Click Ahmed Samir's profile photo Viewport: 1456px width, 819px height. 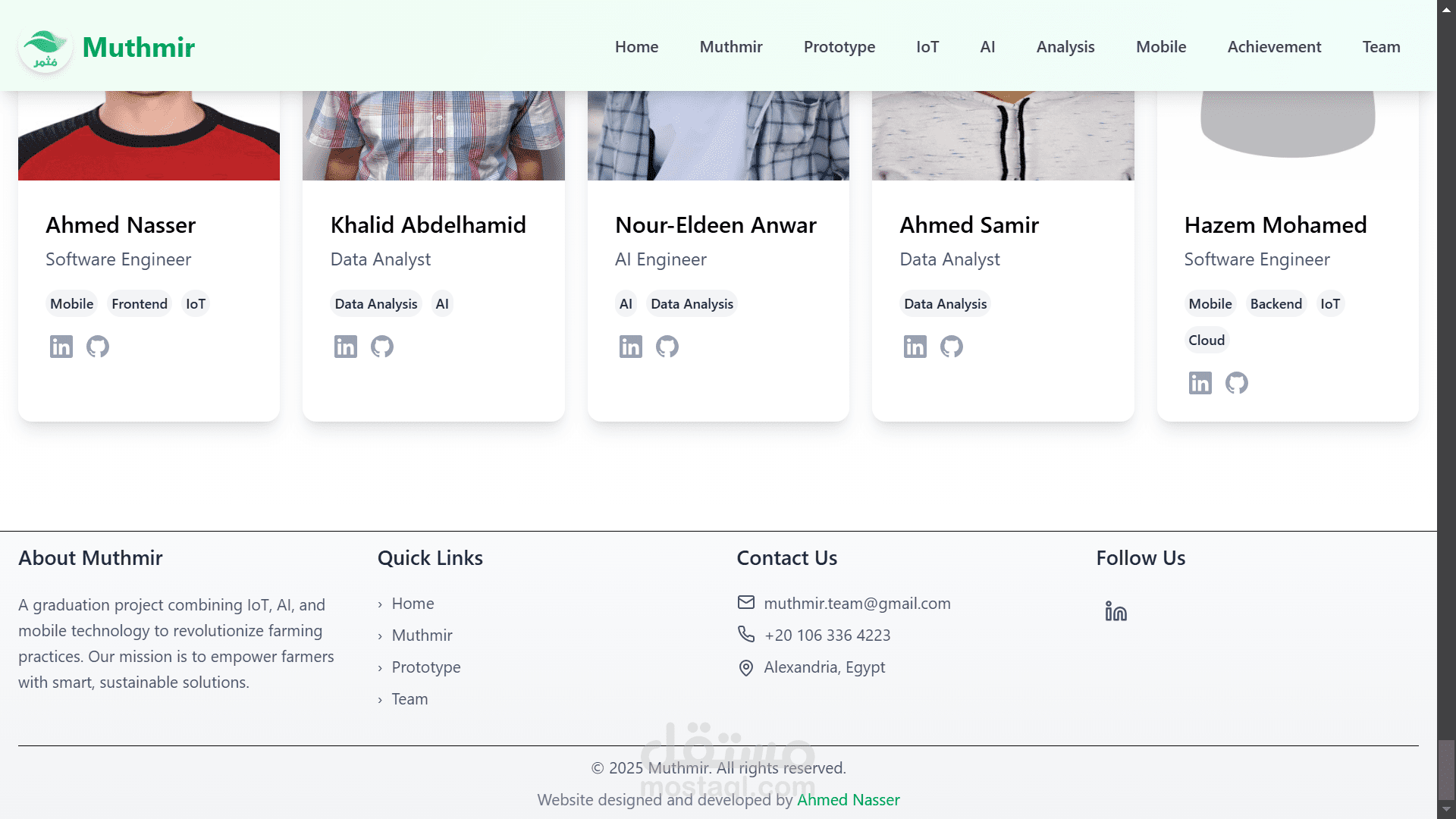click(x=1003, y=136)
